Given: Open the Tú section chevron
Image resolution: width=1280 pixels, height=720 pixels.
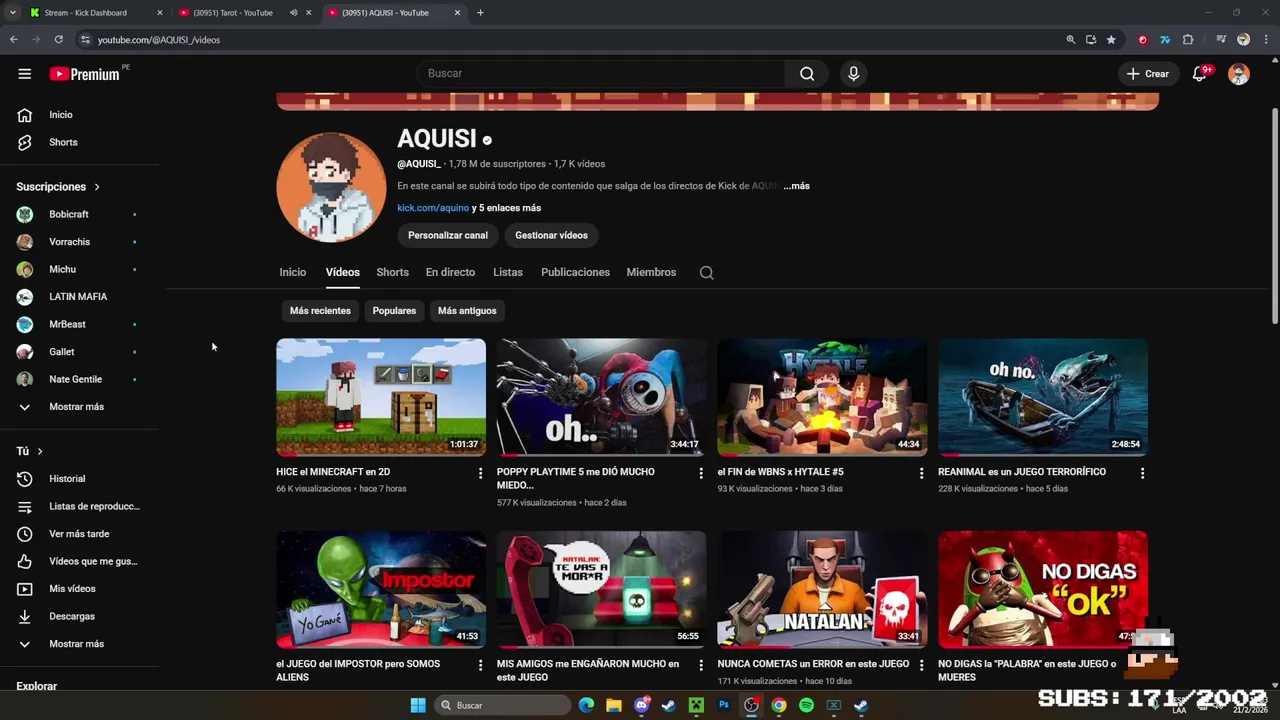Looking at the screenshot, I should point(40,452).
